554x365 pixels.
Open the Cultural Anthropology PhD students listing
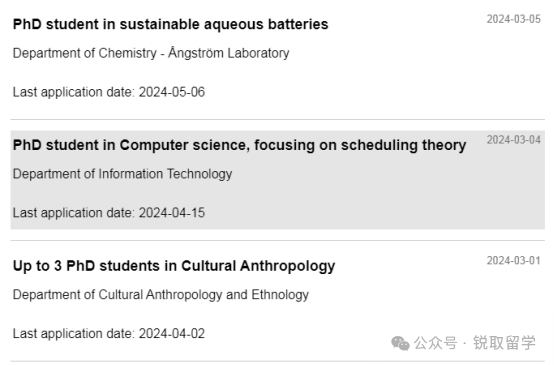point(174,266)
